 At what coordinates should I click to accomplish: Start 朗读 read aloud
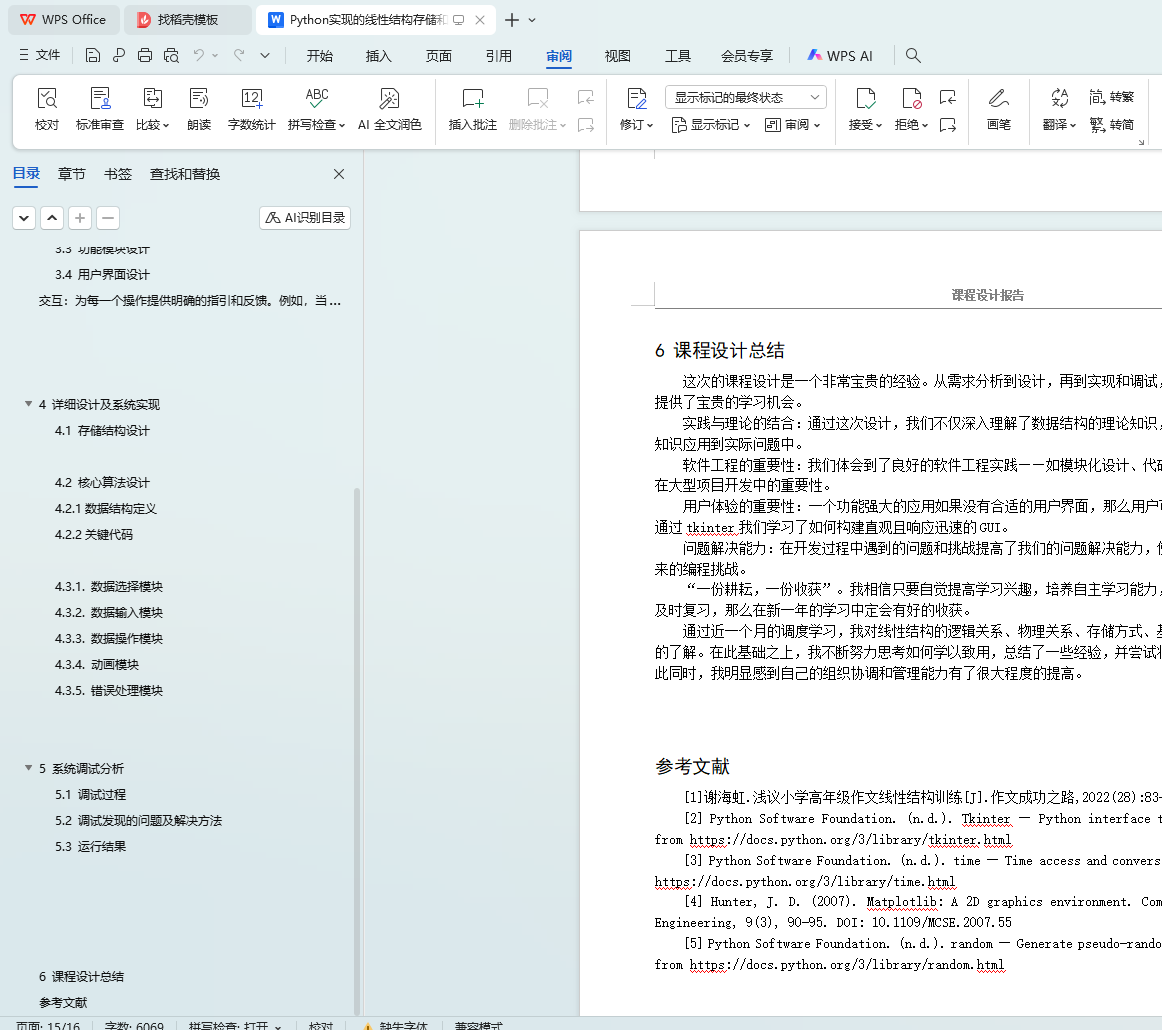point(199,109)
